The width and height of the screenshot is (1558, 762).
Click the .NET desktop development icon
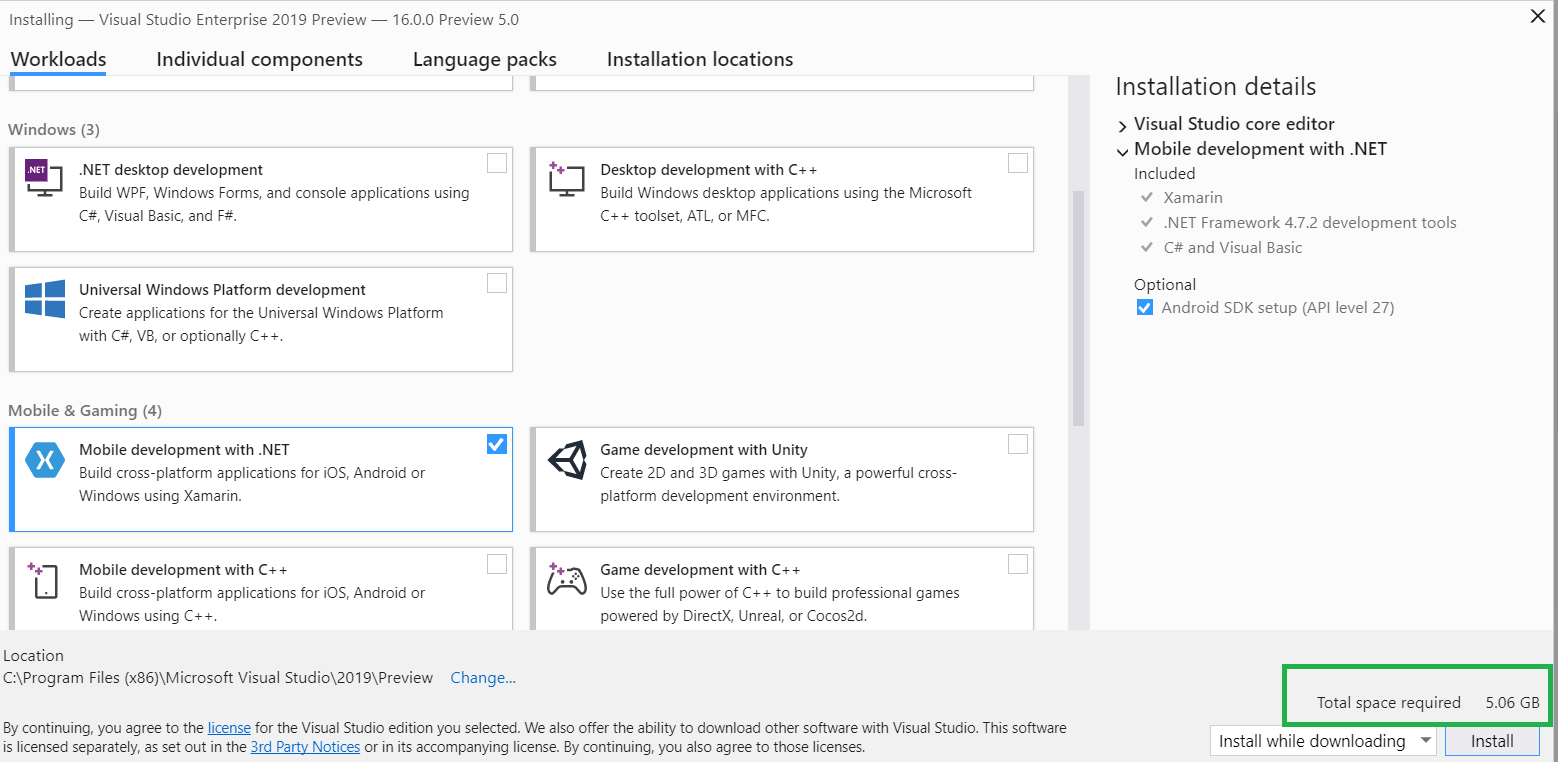[37, 171]
